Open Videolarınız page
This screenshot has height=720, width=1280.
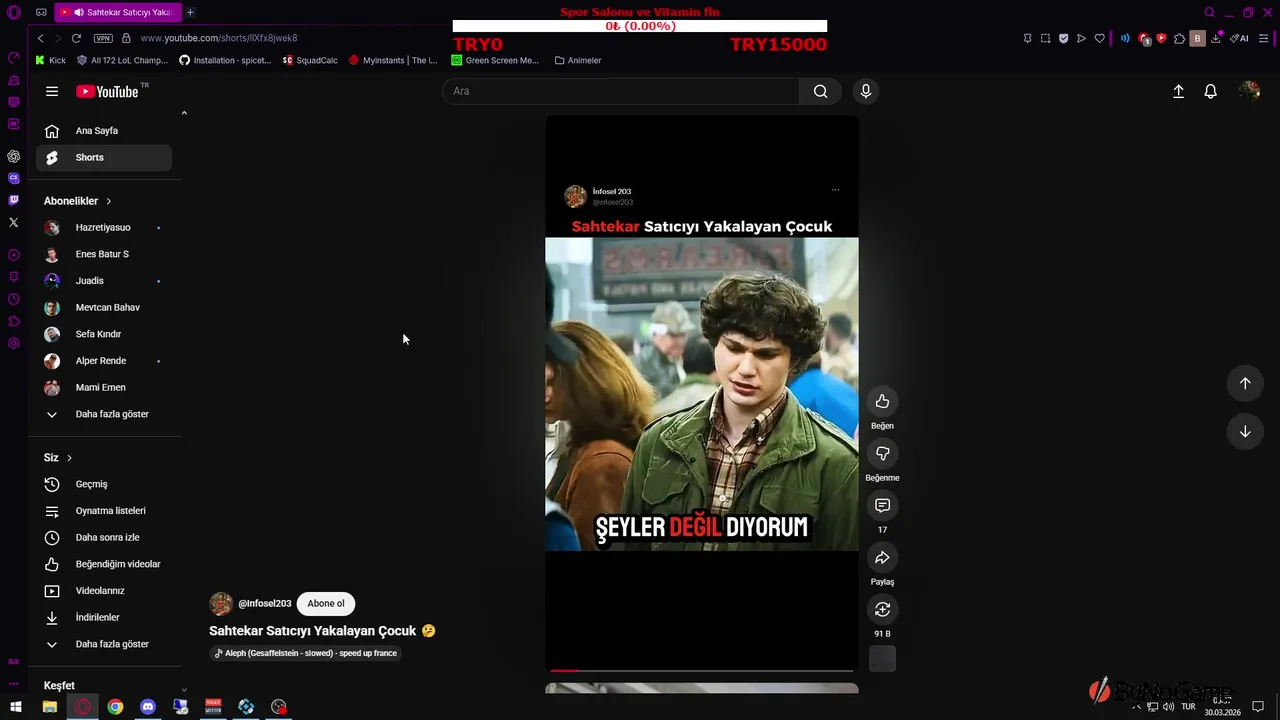[x=104, y=591]
